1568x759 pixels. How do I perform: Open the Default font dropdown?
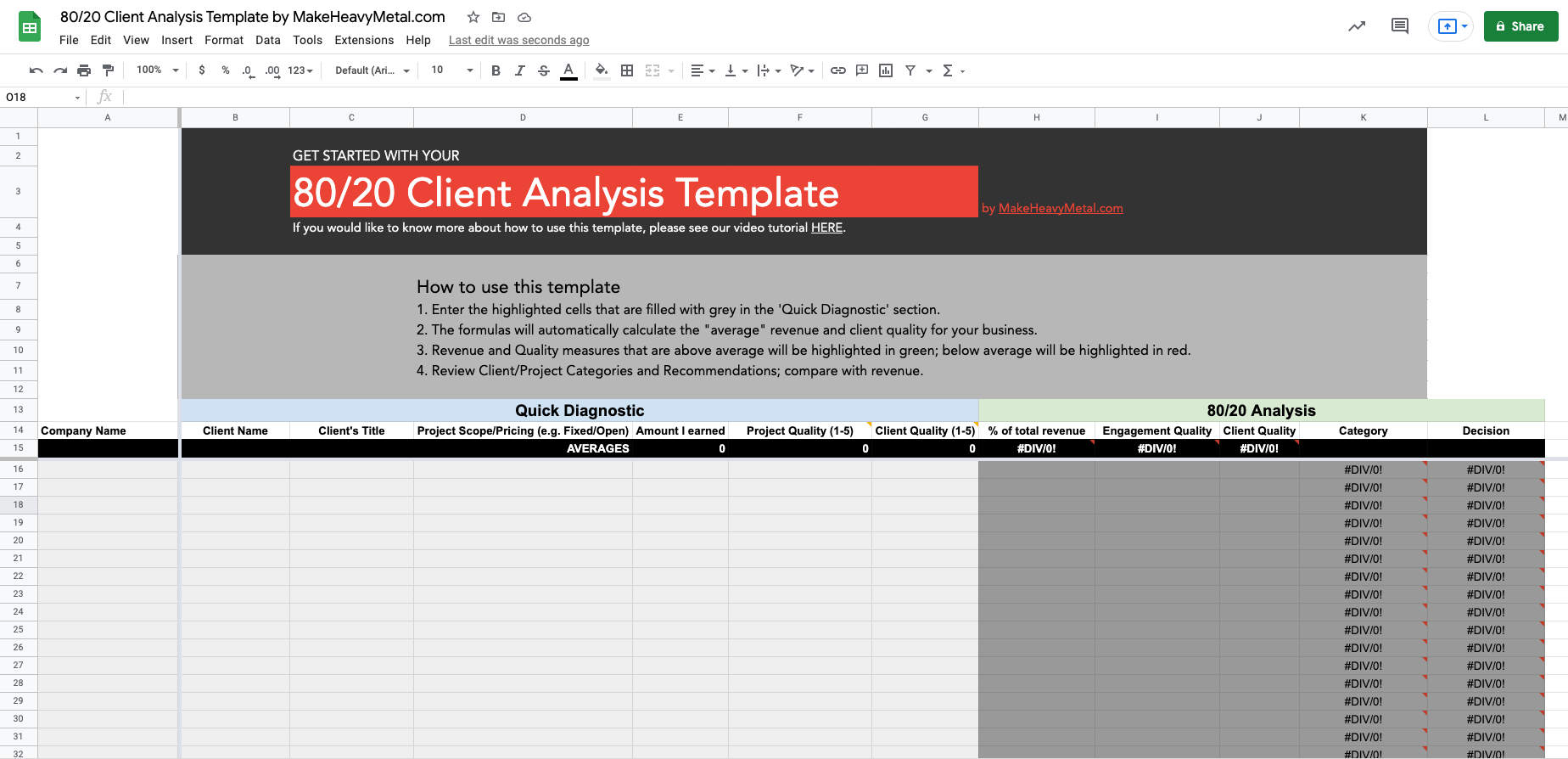[x=372, y=70]
